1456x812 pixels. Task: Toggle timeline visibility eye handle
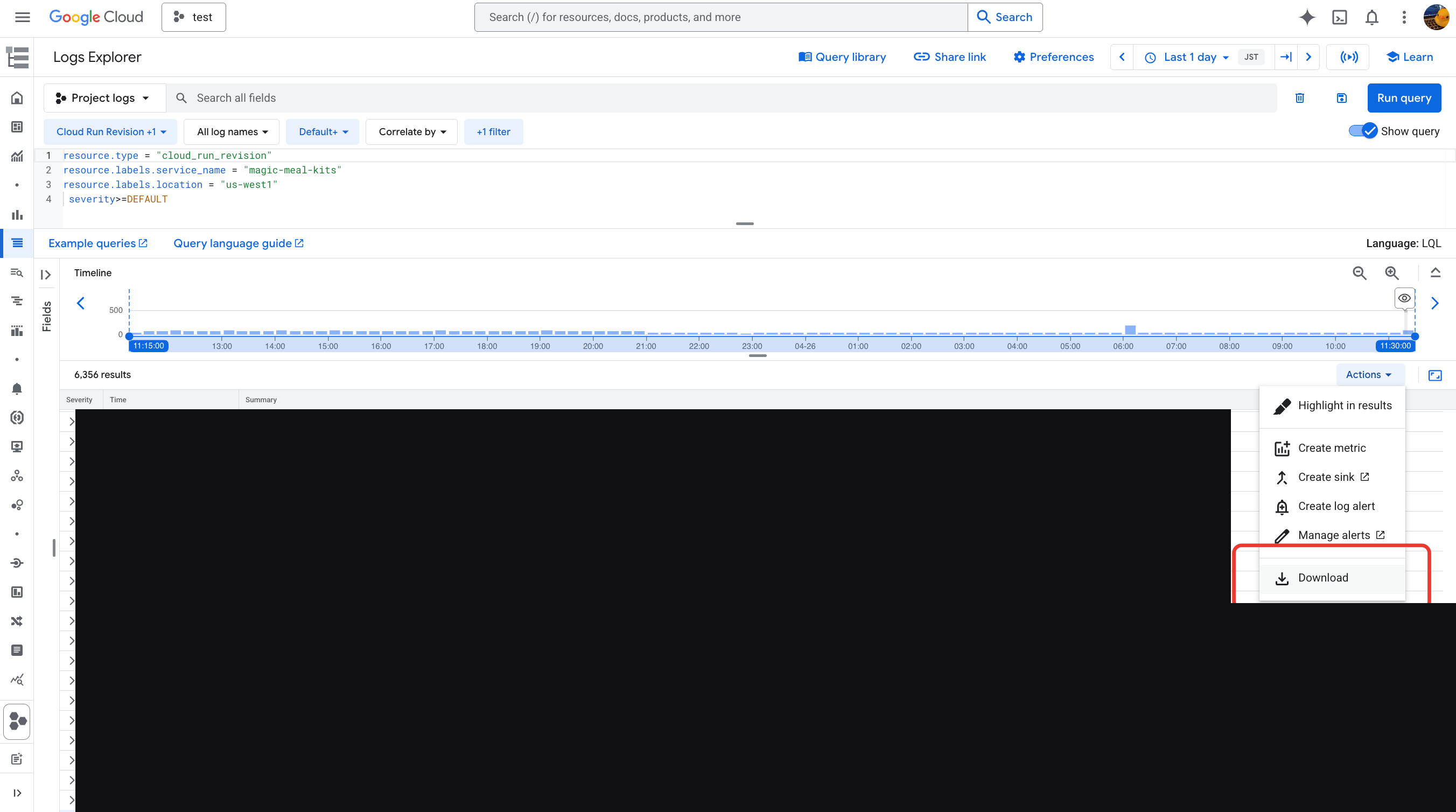pyautogui.click(x=1404, y=298)
